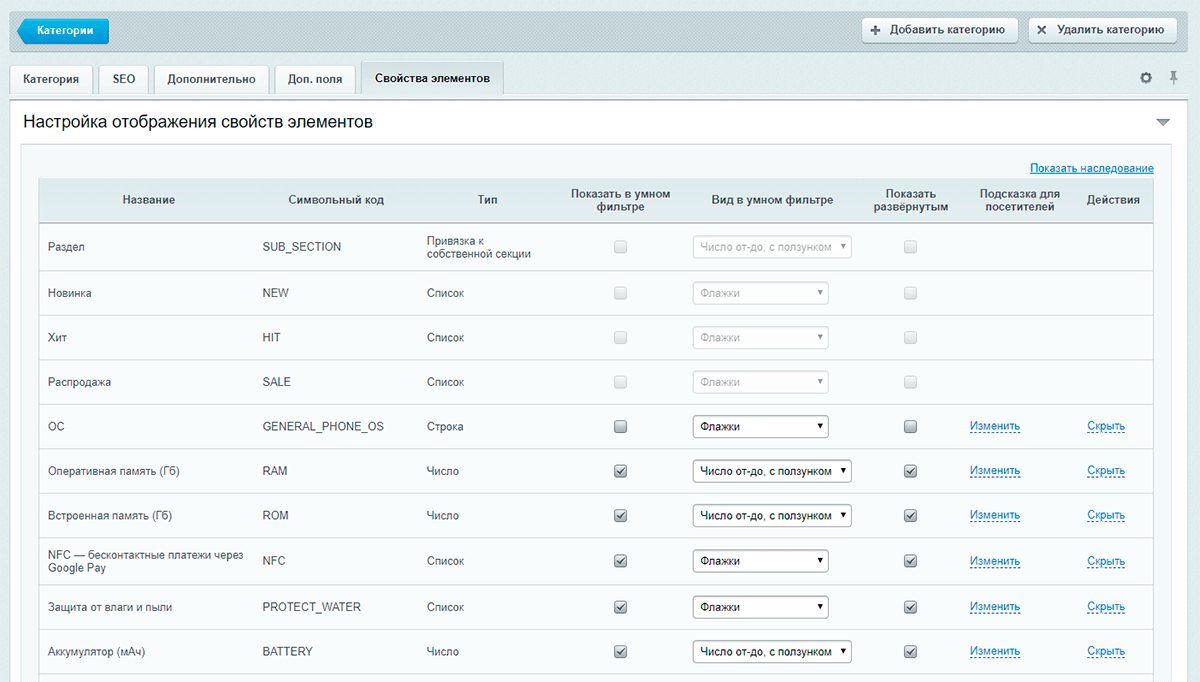Screen dimensions: 1200x682
Task: Click the Добавить категорию button
Action: click(x=939, y=30)
